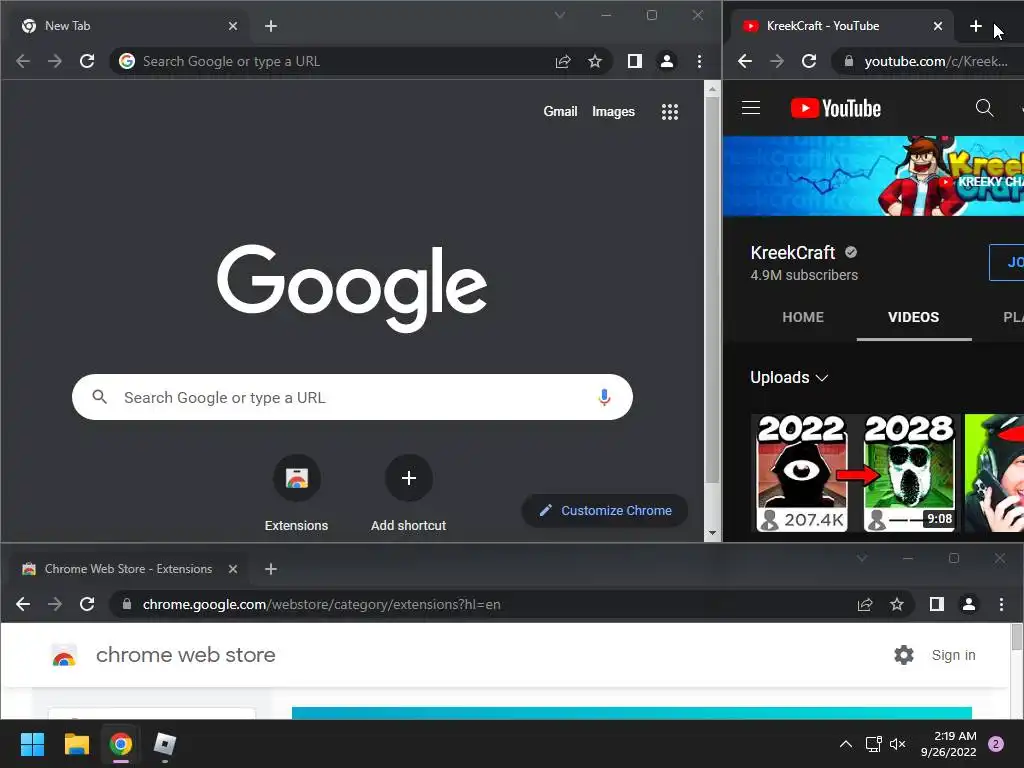Click scroll-down arrow on New Tab scrollbar

(712, 534)
